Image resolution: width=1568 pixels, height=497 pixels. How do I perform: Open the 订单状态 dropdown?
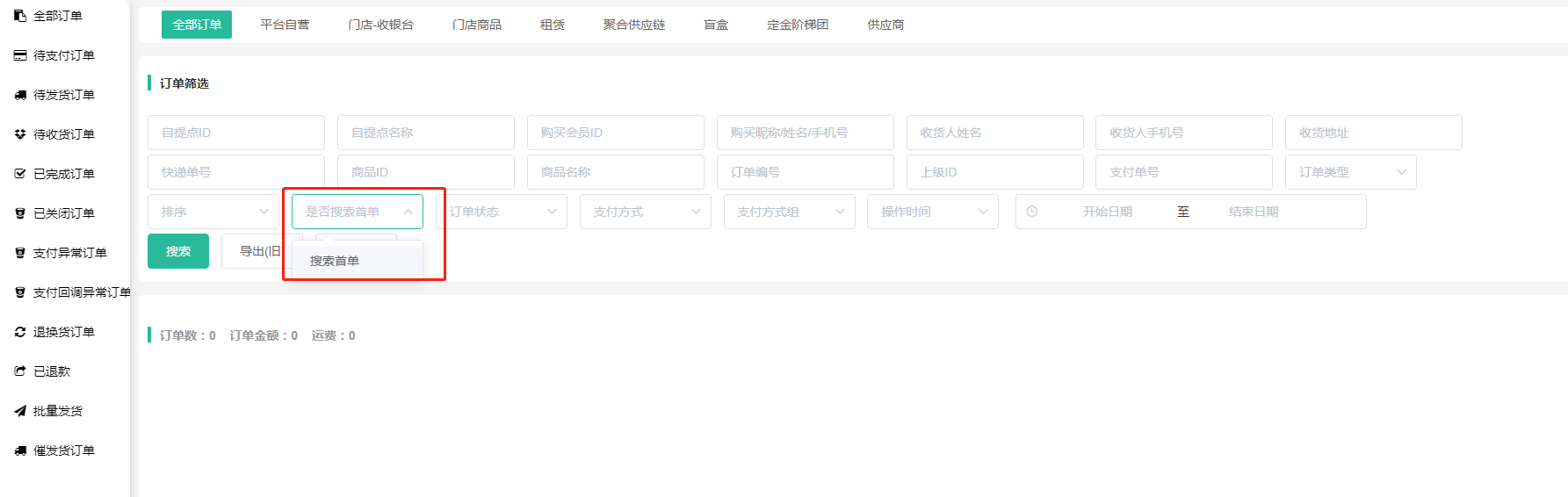(x=502, y=212)
